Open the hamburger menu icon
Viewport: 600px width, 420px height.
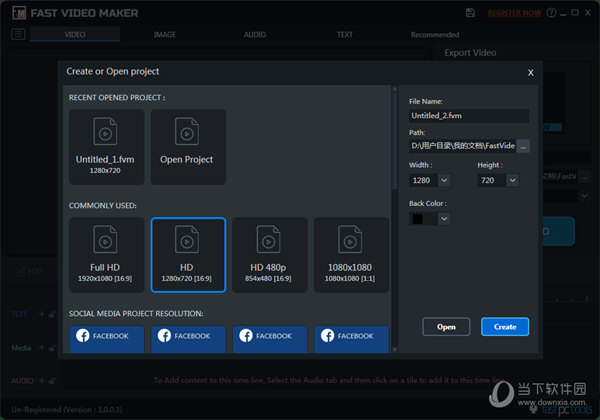18,34
